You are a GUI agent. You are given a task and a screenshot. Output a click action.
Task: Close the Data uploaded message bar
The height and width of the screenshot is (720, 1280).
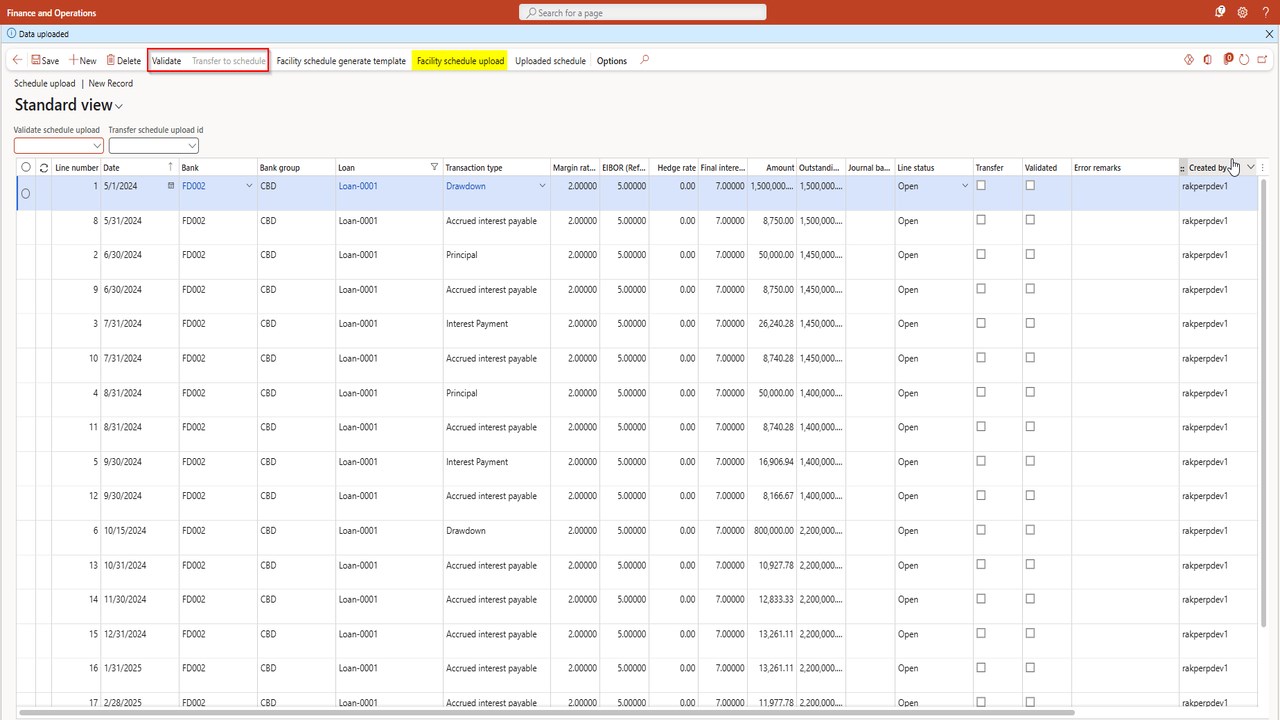pyautogui.click(x=1269, y=34)
